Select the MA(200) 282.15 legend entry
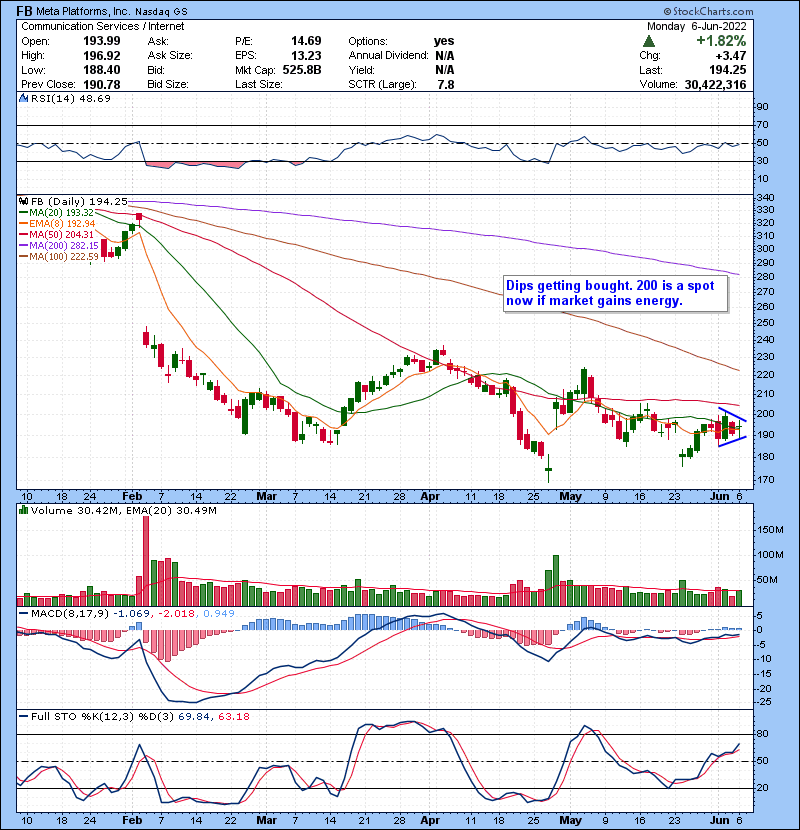Viewport: 800px width, 830px height. [x=59, y=246]
